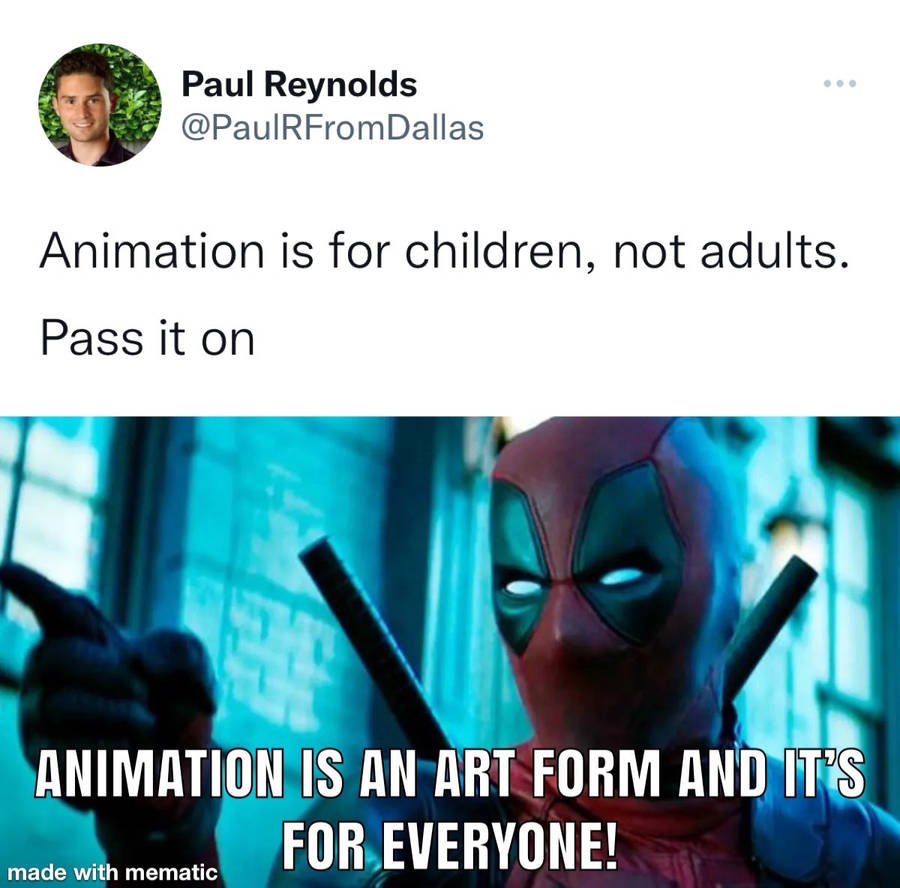Click the left white eye of the mask
The height and width of the screenshot is (888, 900).
tap(523, 588)
